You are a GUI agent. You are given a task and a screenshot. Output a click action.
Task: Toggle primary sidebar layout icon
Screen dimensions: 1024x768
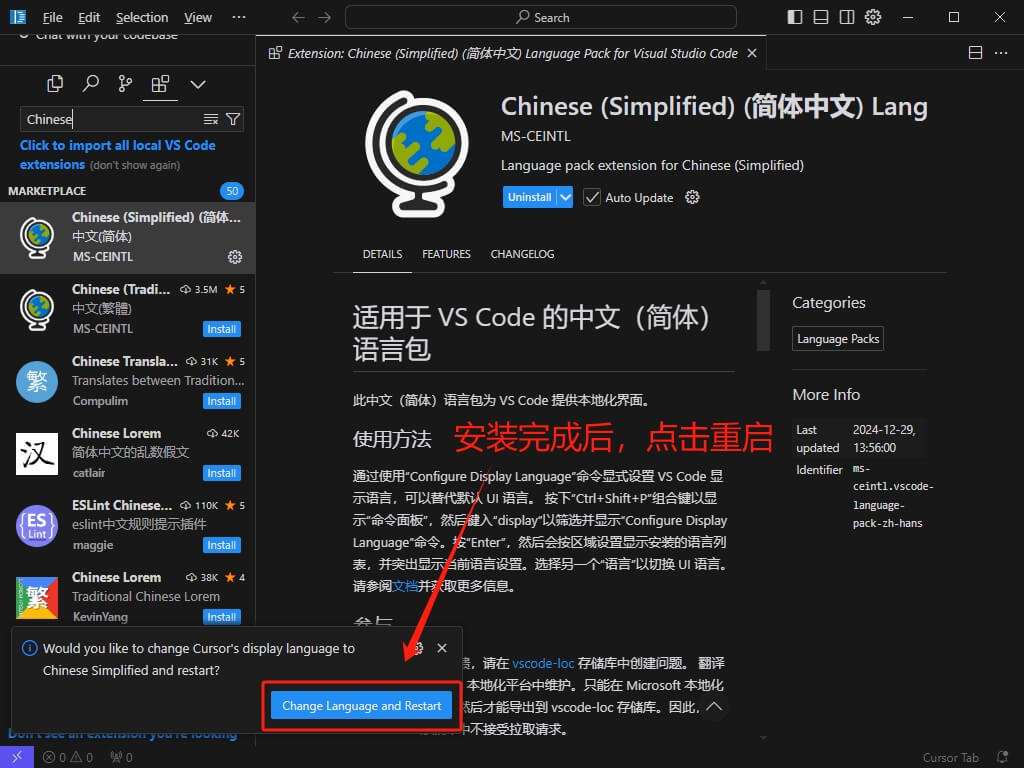click(x=795, y=17)
